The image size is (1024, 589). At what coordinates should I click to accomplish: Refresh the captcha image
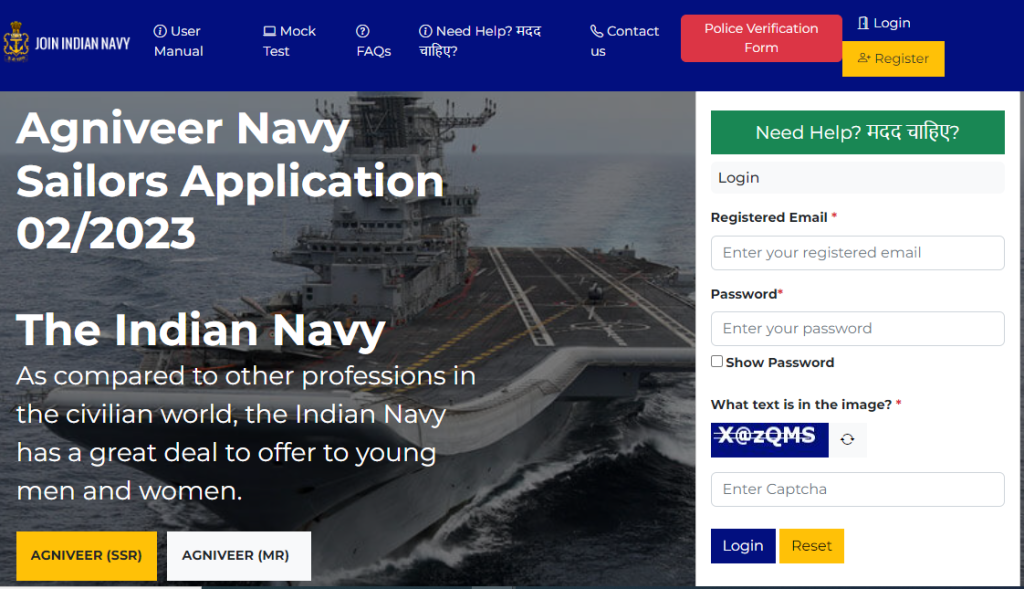(x=847, y=439)
